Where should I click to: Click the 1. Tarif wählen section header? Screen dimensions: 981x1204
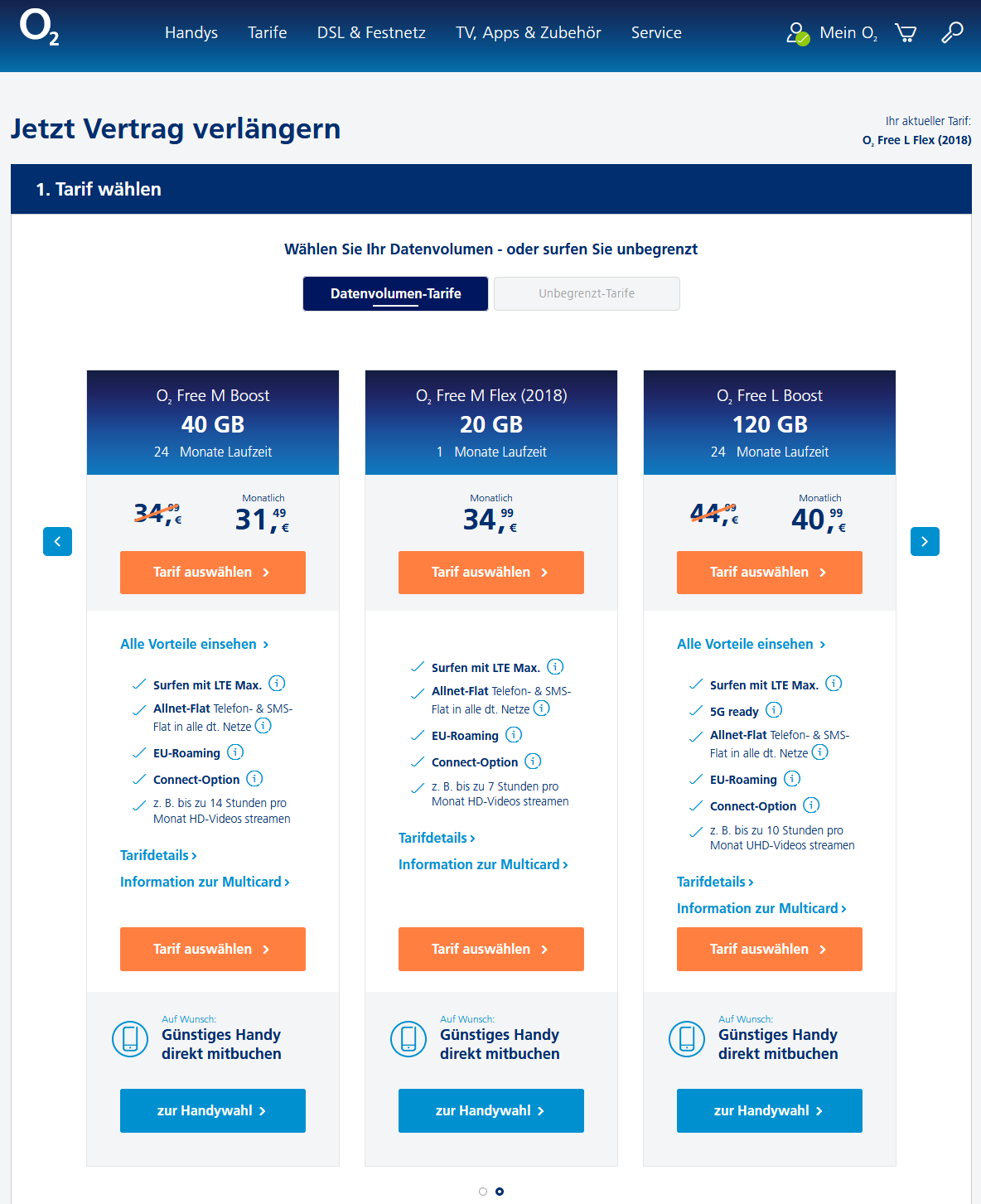click(x=491, y=189)
